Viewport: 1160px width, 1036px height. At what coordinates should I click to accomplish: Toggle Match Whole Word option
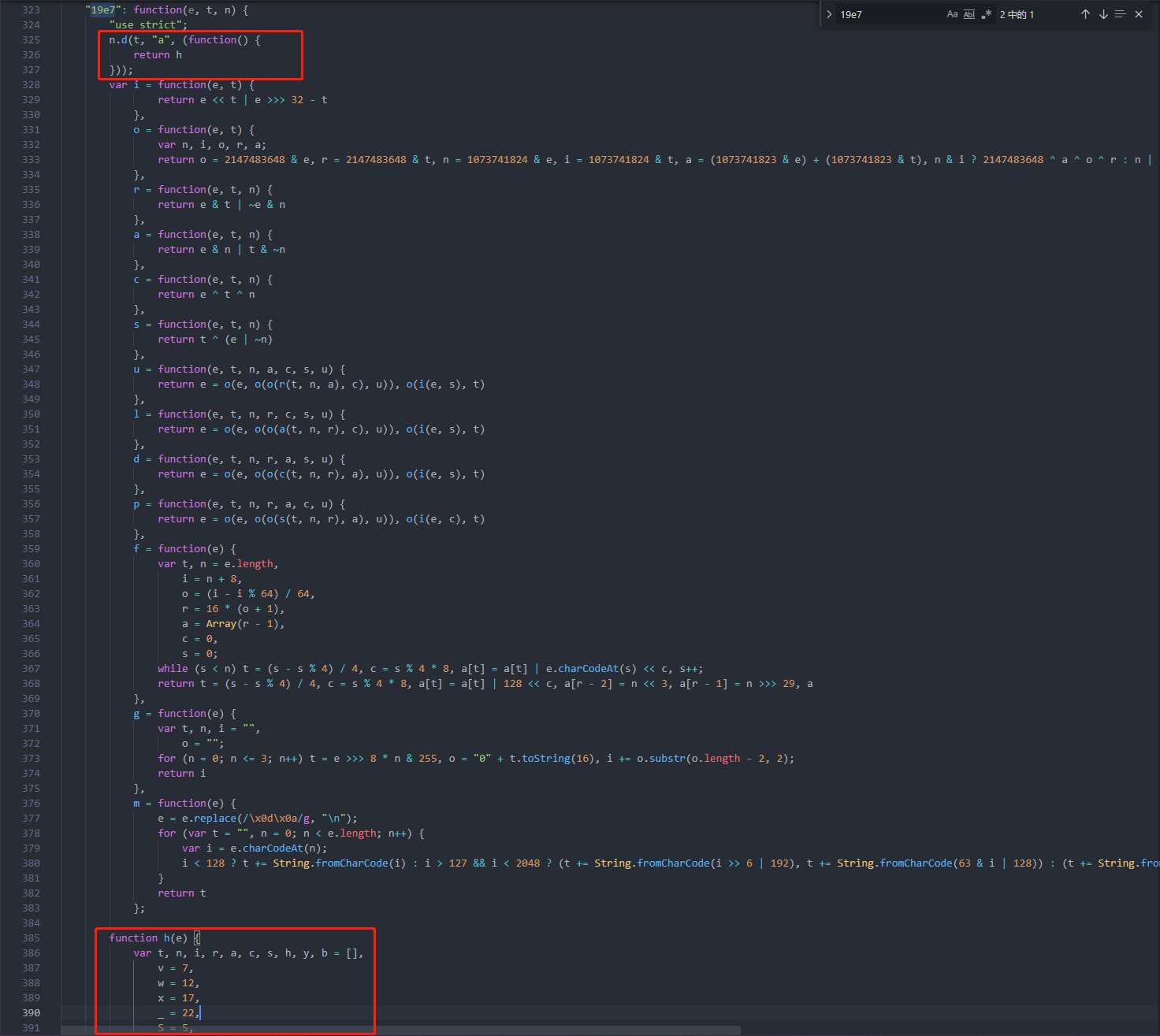[969, 14]
